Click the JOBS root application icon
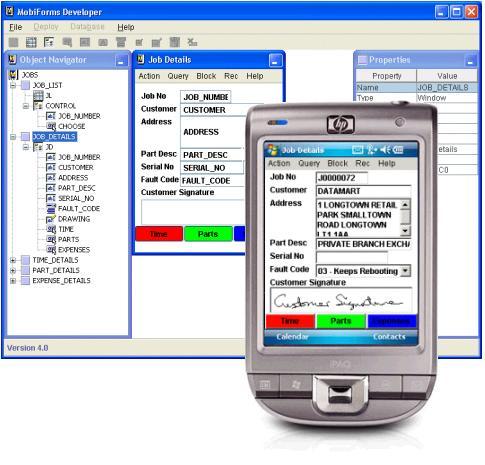This screenshot has height=465, width=485. click(x=13, y=75)
